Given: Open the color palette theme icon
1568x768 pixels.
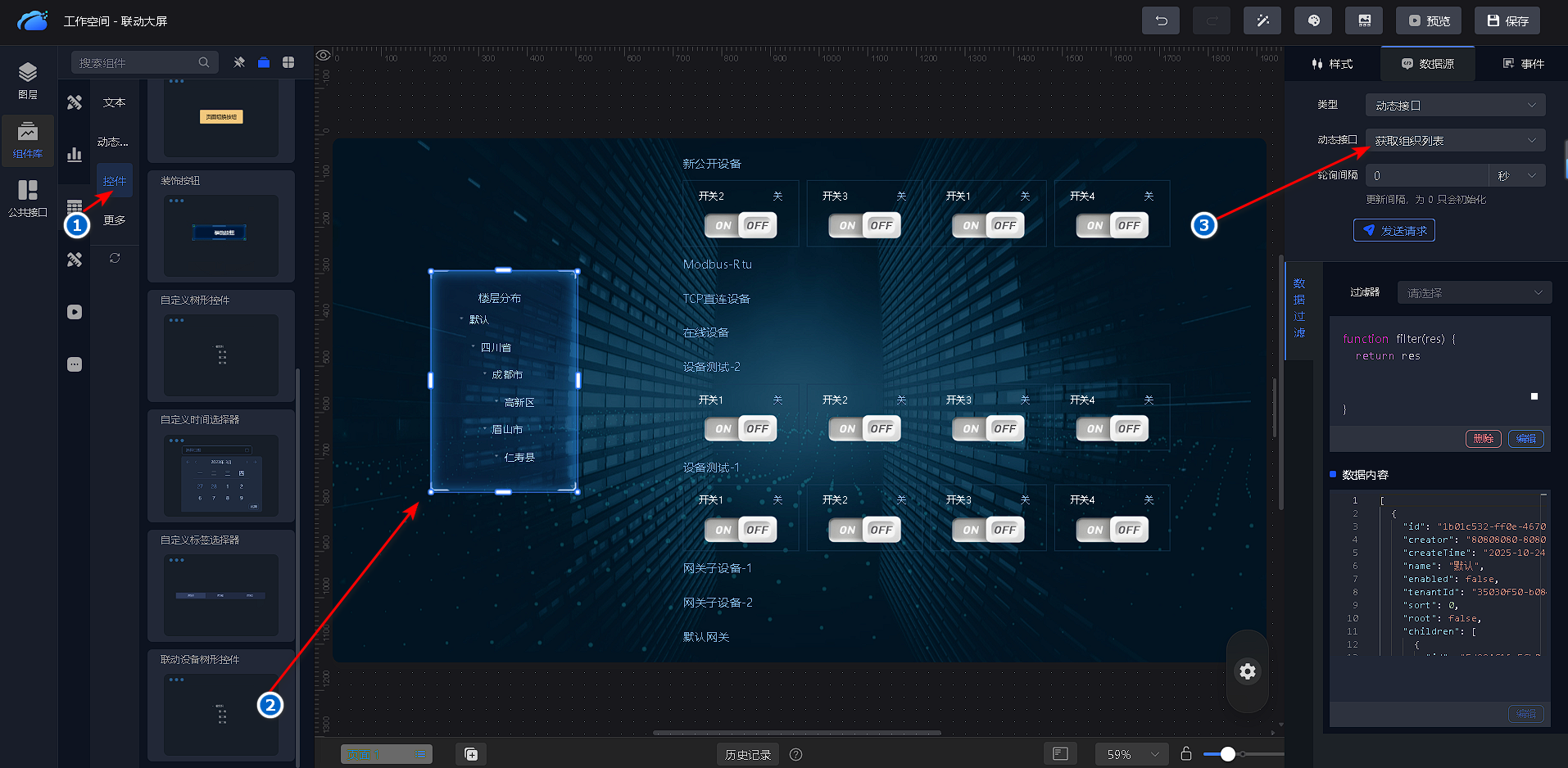Looking at the screenshot, I should coord(1313,20).
